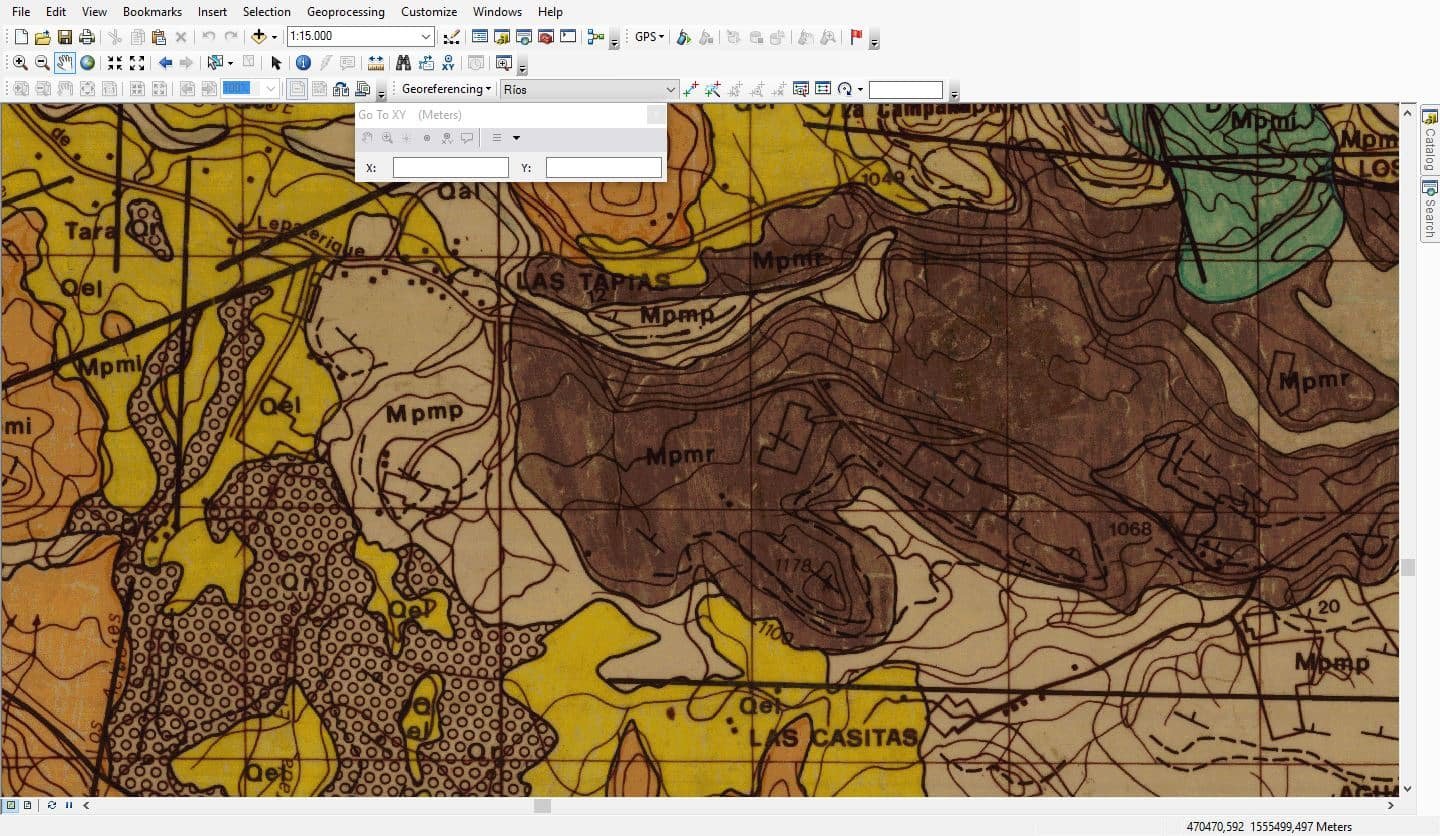Expand the Georeferencing dropdown menu
The height and width of the screenshot is (836, 1440).
point(446,89)
